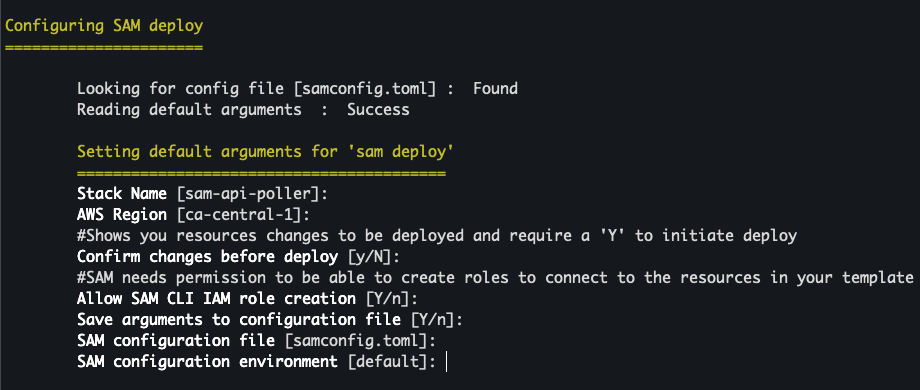Click the AWS Region [ca-central-1] prompt
This screenshot has height=390, width=920.
(x=193, y=215)
